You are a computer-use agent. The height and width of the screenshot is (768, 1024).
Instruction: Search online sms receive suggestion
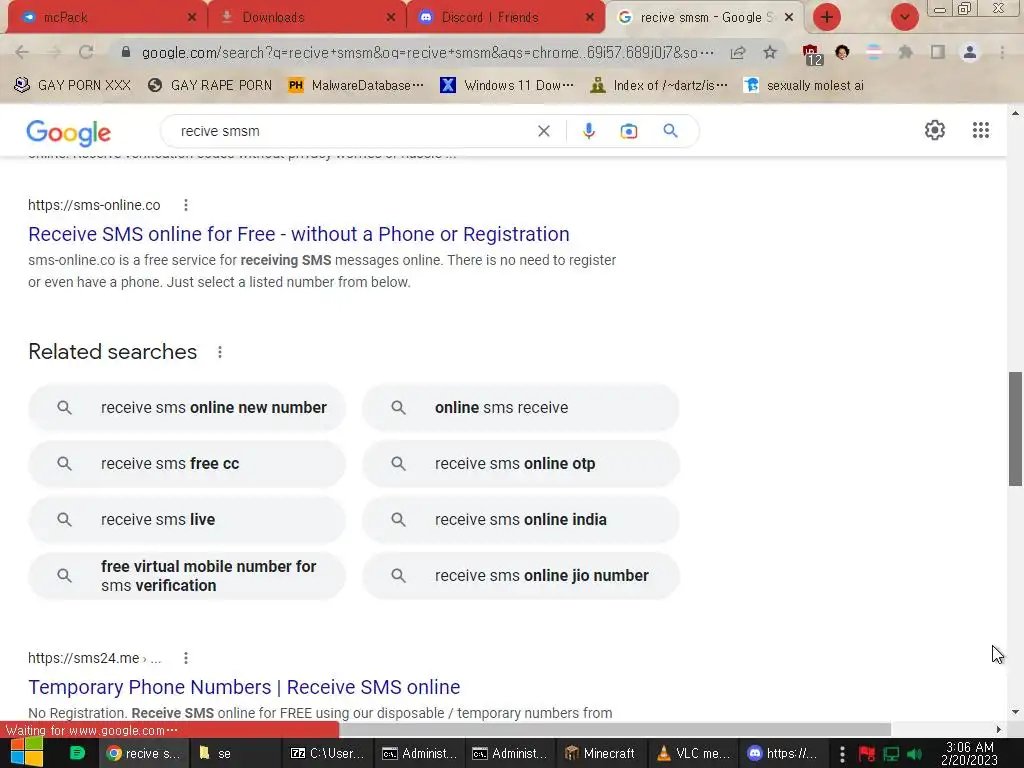coord(520,408)
